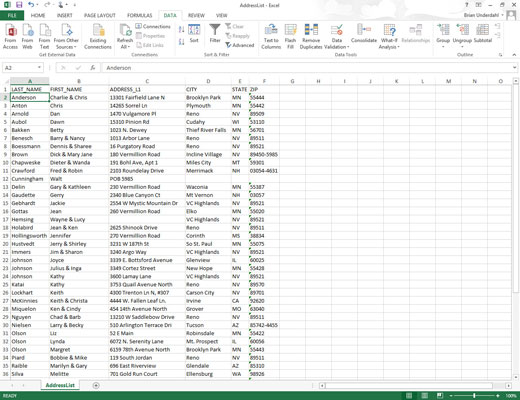520x400 pixels.
Task: Open Existing Connections
Action: click(98, 36)
